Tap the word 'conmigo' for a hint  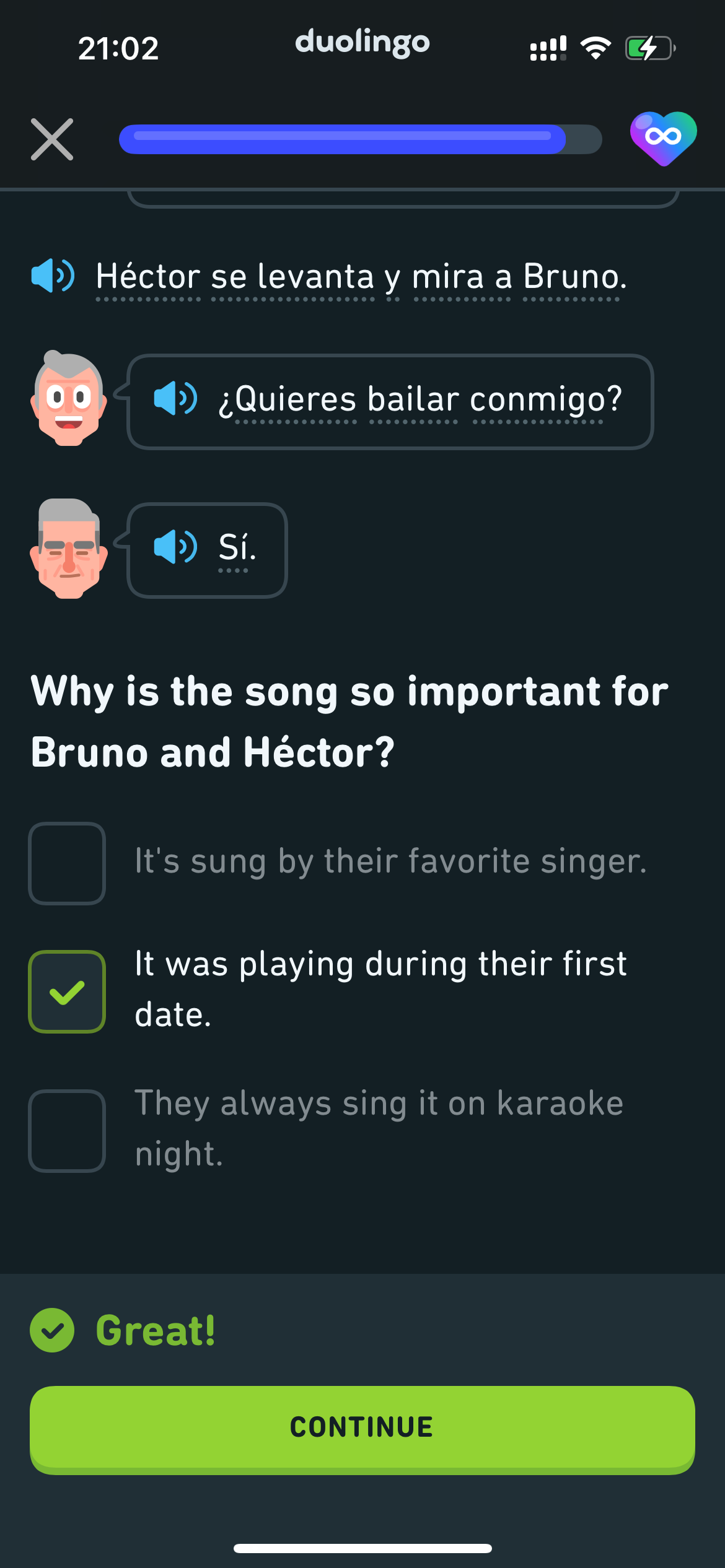point(537,399)
